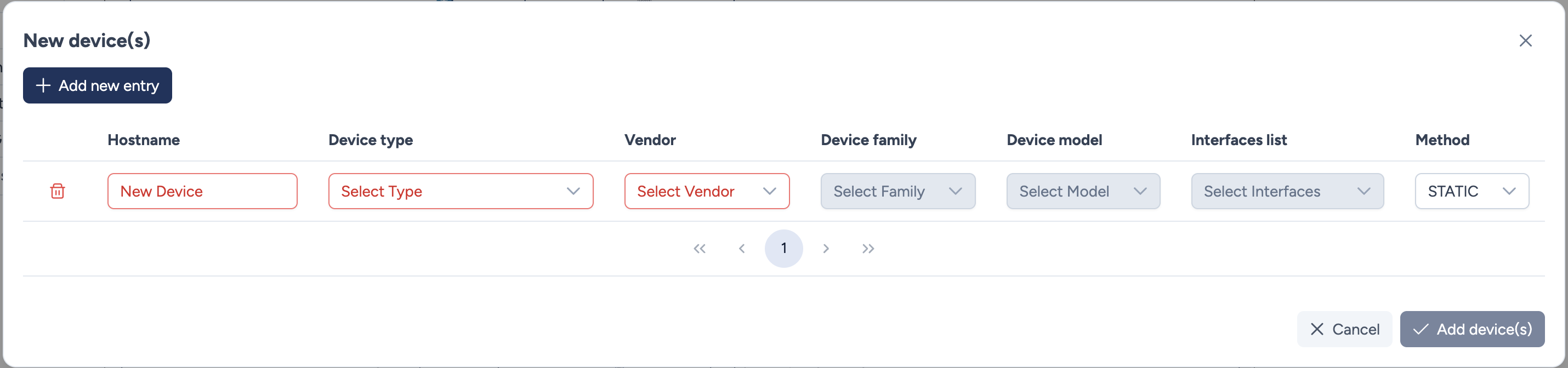Click the Add new entry button
Image resolution: width=1568 pixels, height=368 pixels.
click(98, 86)
